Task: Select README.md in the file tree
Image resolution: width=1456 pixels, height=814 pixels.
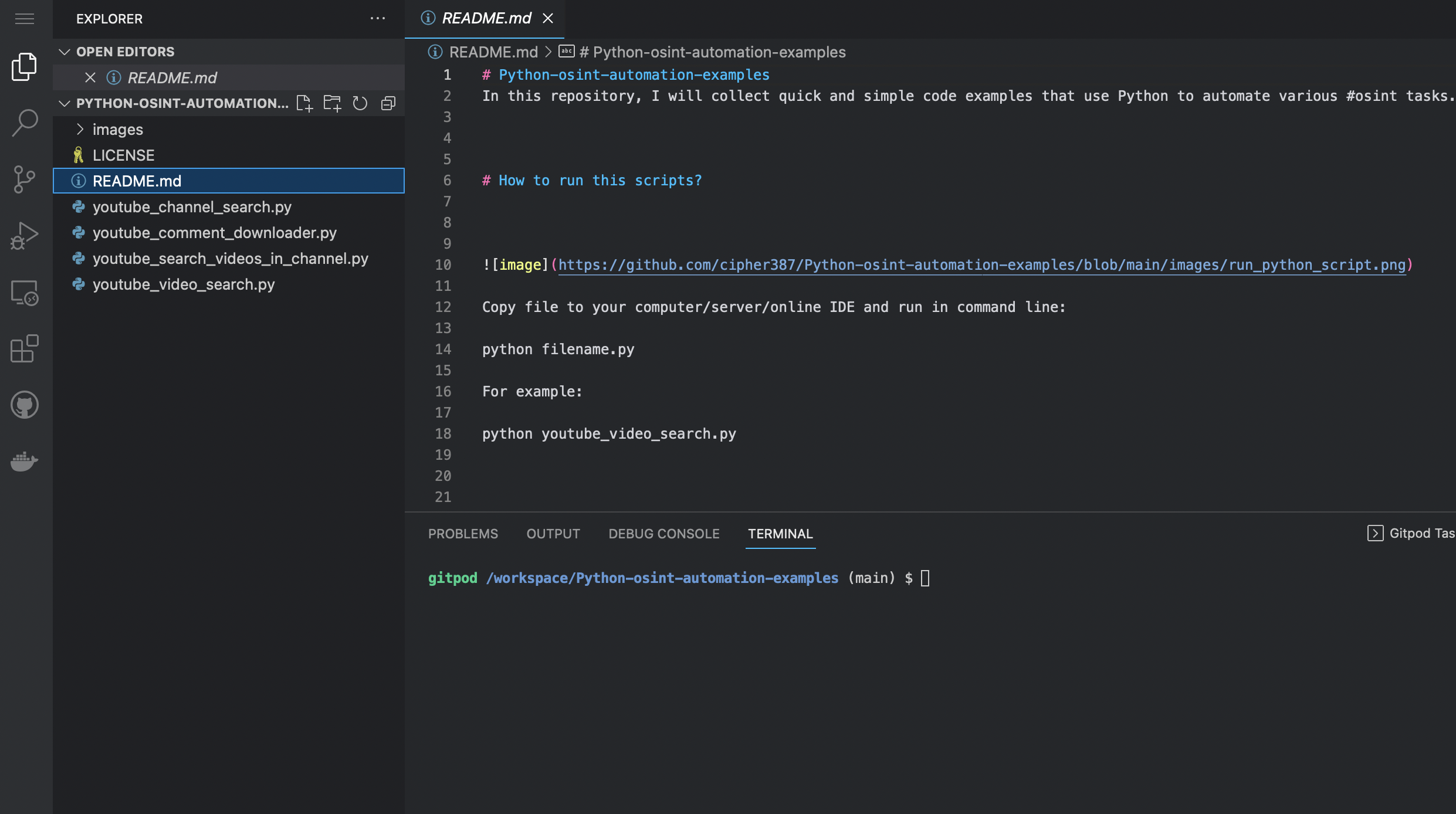Action: 229,181
